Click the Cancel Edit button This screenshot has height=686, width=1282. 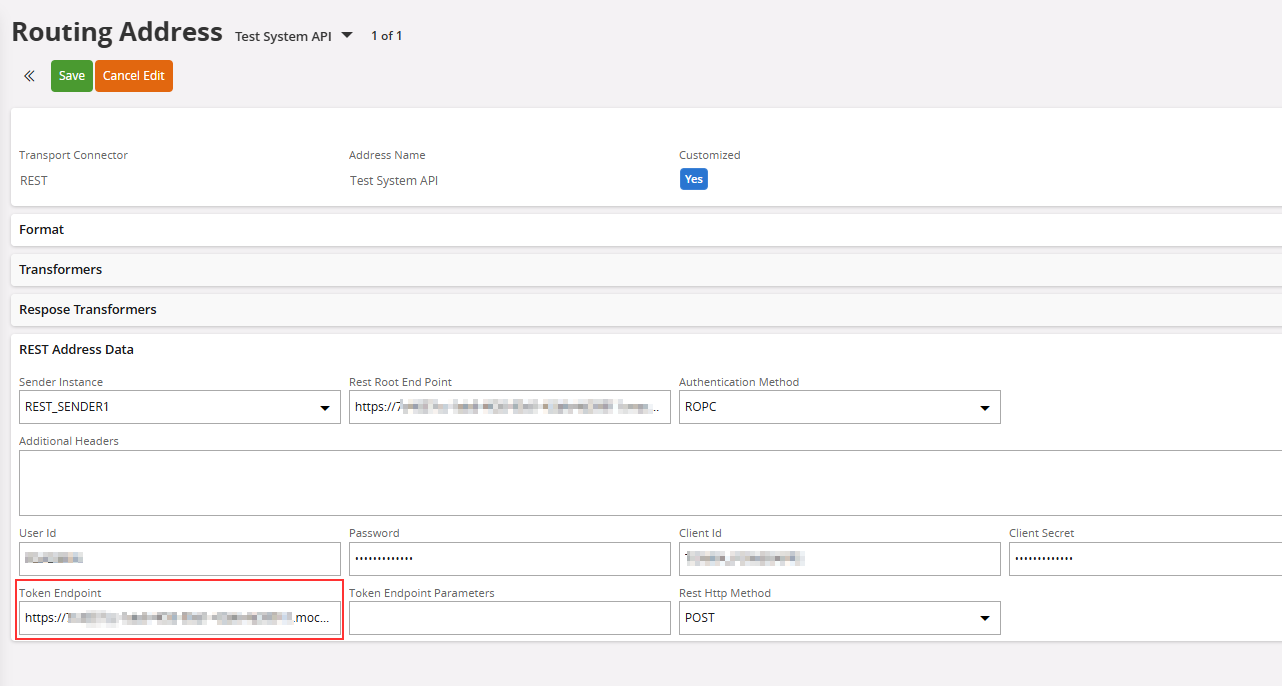134,76
